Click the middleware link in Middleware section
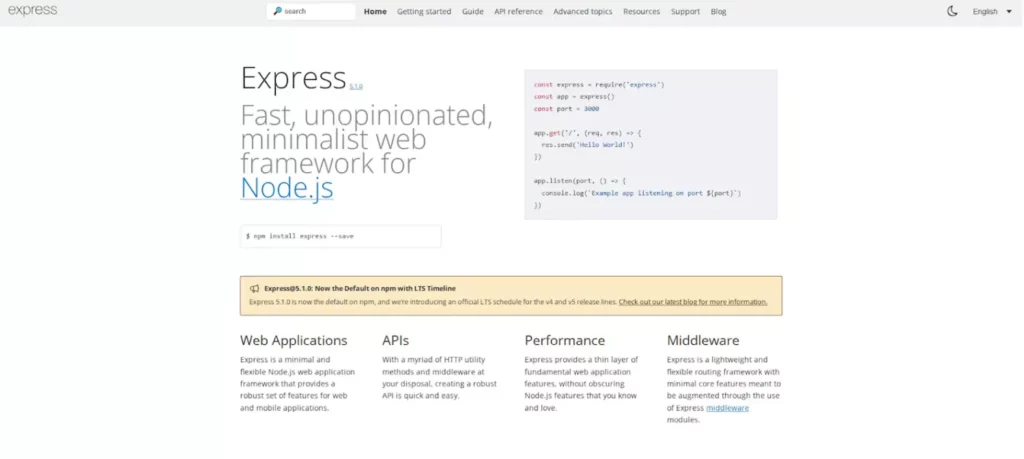Viewport: 1024px width, 459px height. pos(728,408)
